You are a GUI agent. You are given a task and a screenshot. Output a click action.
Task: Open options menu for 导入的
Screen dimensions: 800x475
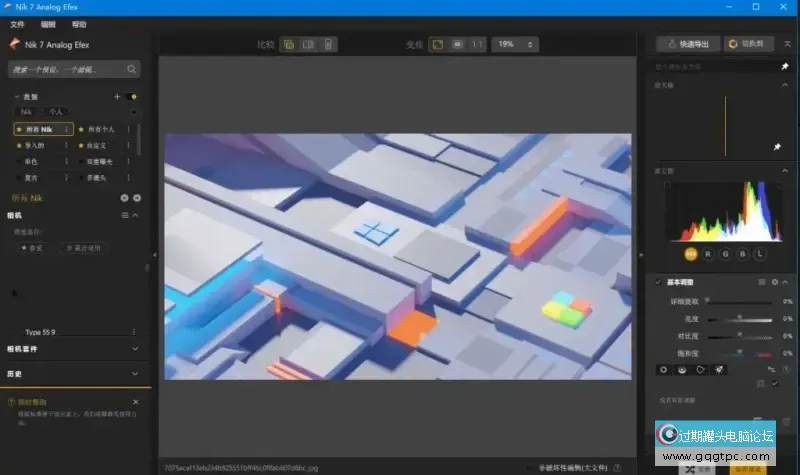(66, 145)
